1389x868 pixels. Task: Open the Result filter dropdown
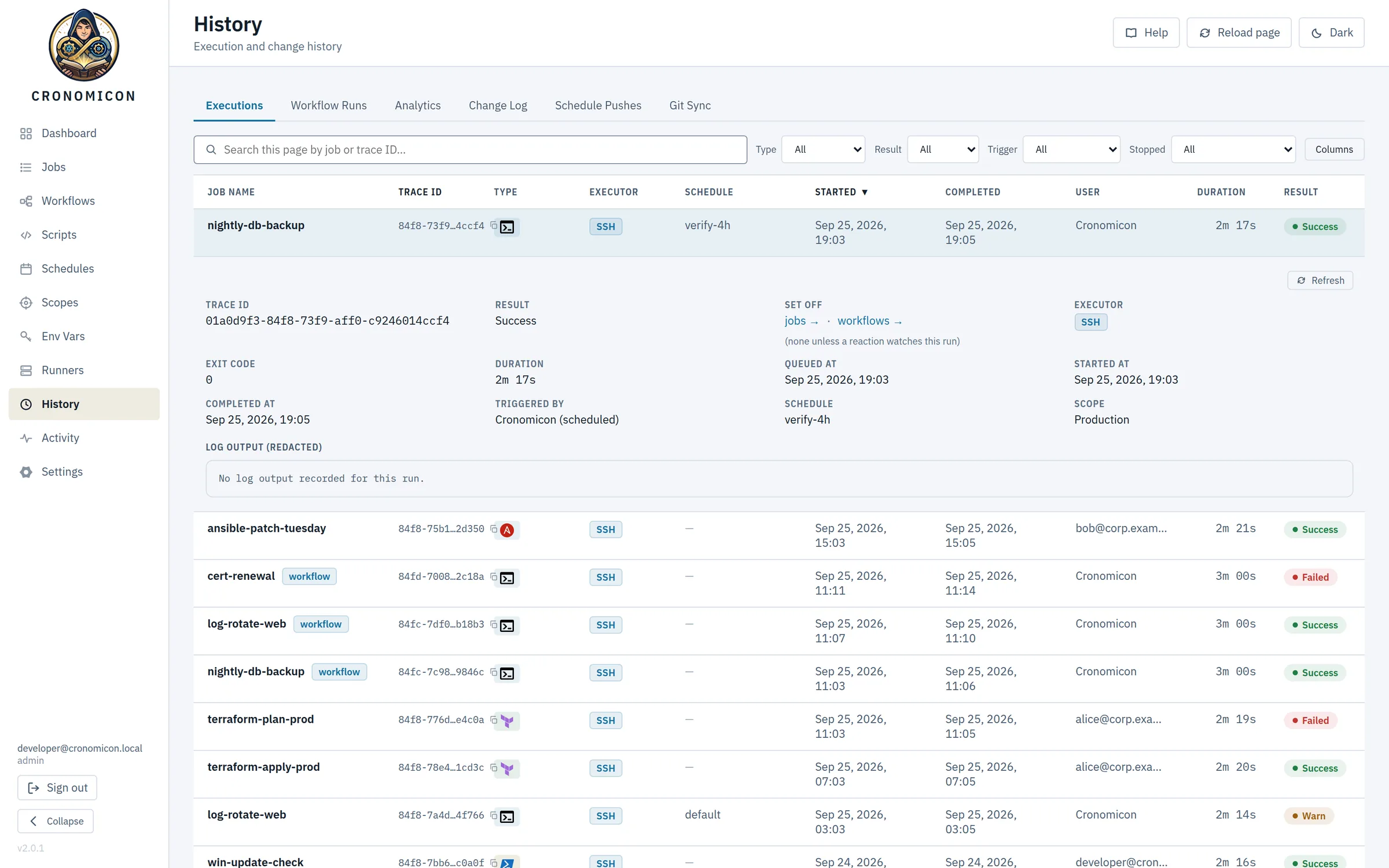click(943, 149)
